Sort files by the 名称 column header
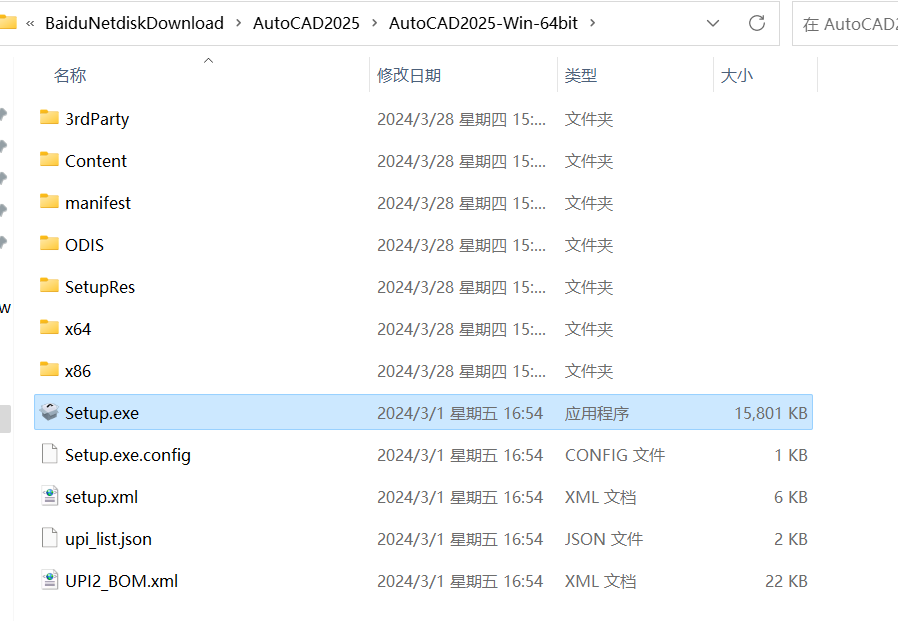This screenshot has width=898, height=621. 70,75
